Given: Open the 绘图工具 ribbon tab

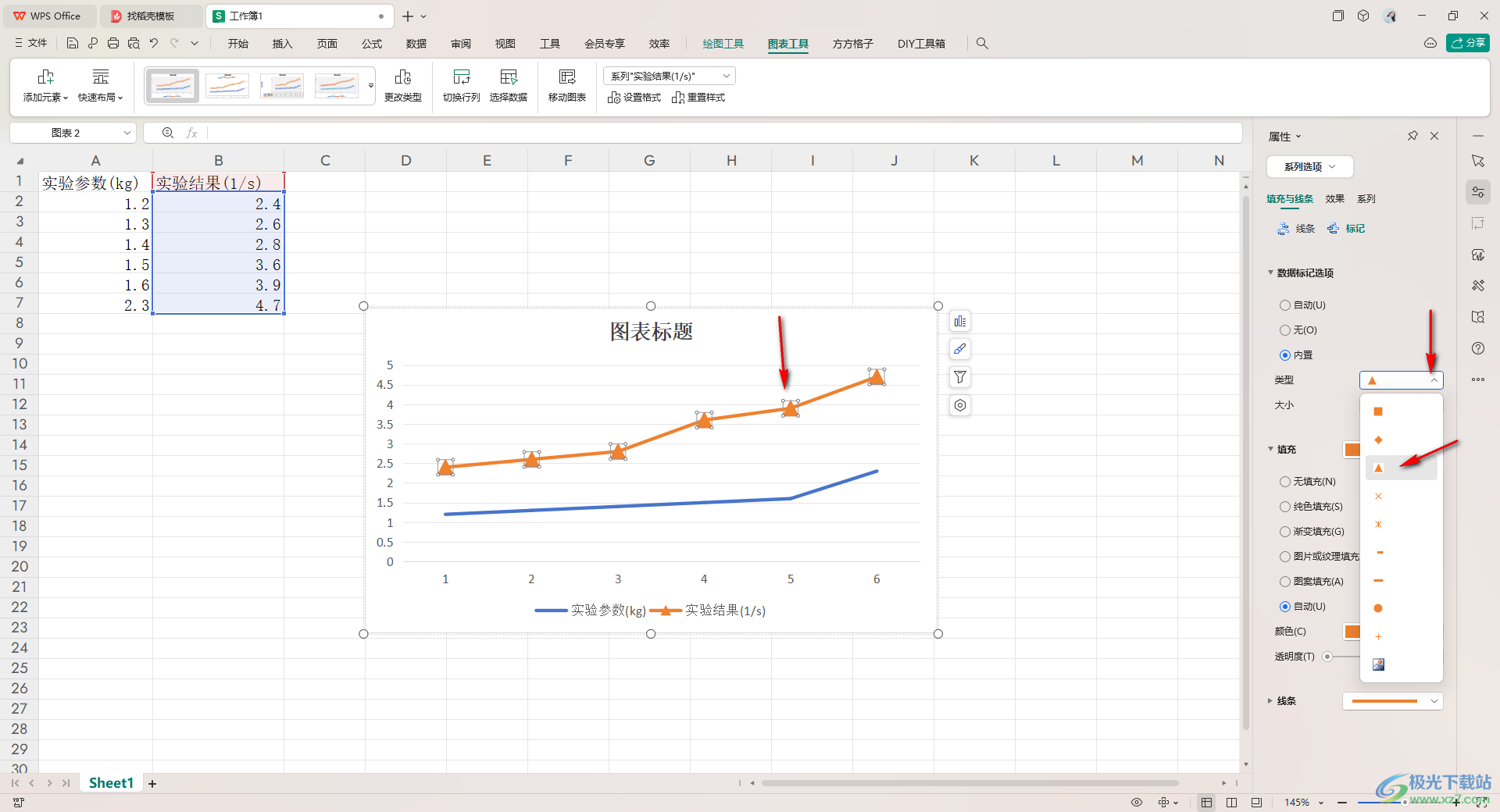Looking at the screenshot, I should [x=723, y=44].
